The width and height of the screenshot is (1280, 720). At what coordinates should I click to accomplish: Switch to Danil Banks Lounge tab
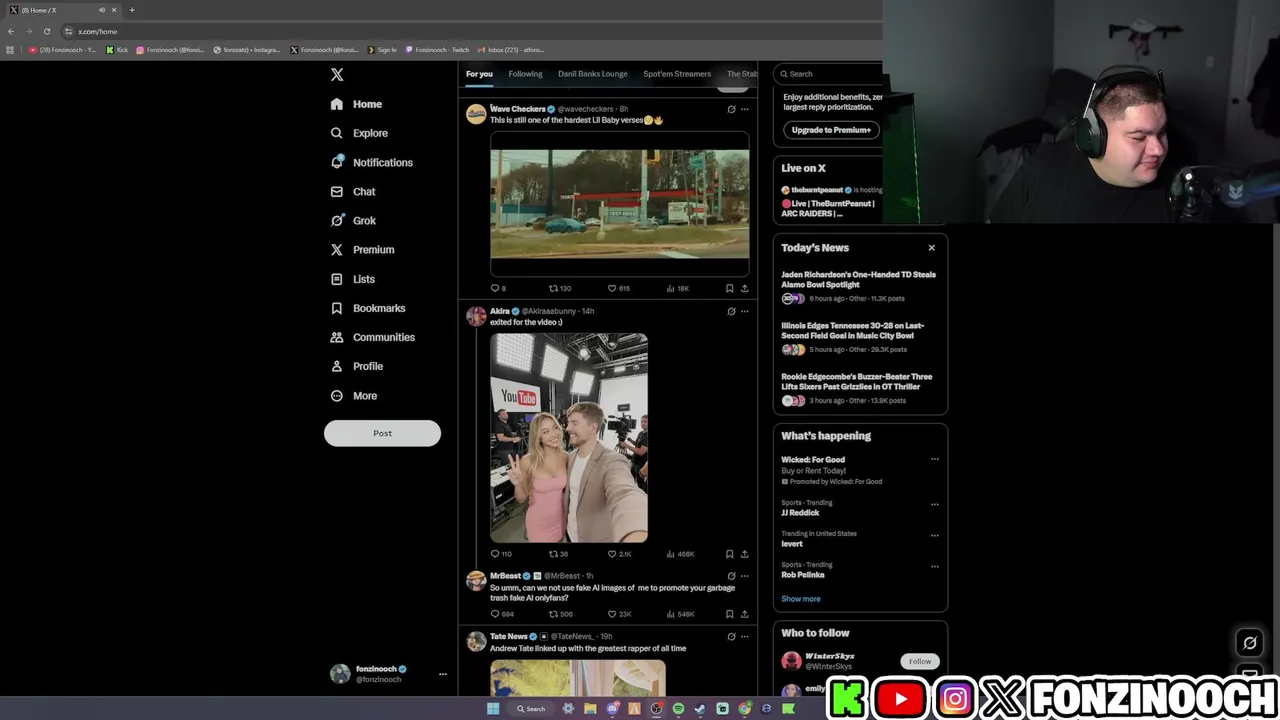593,74
